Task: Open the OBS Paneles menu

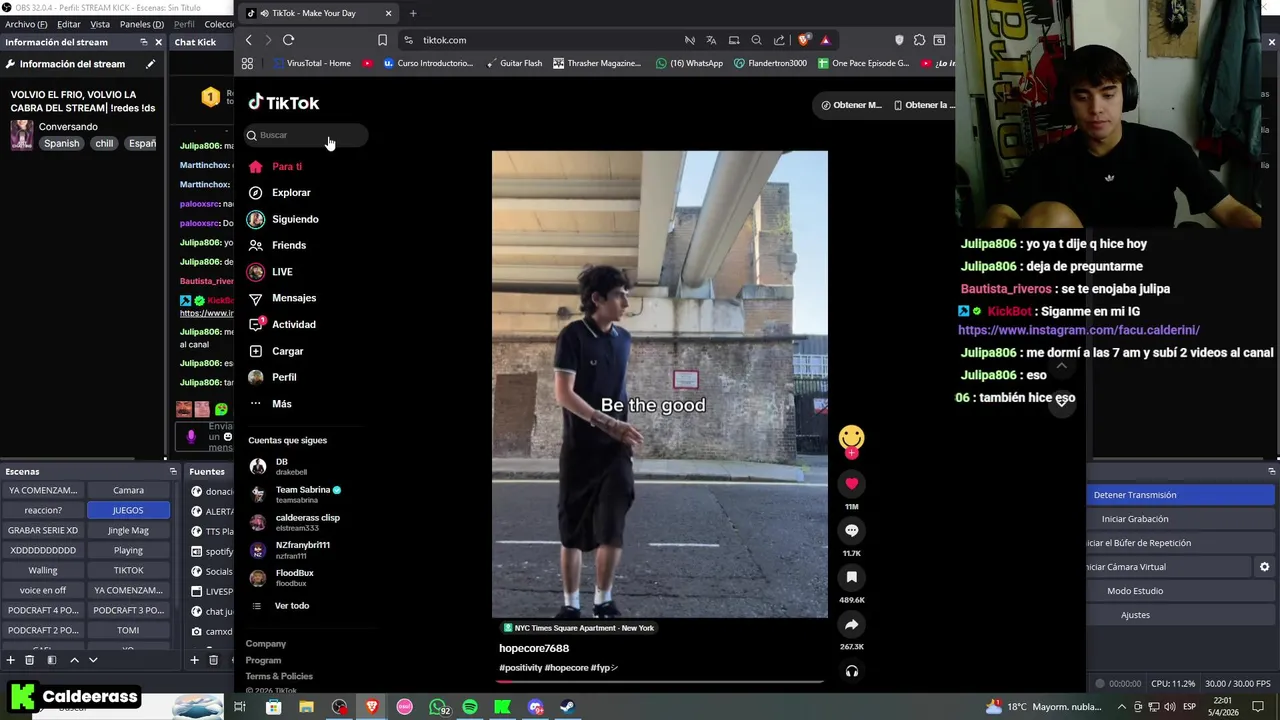Action: coord(142,24)
